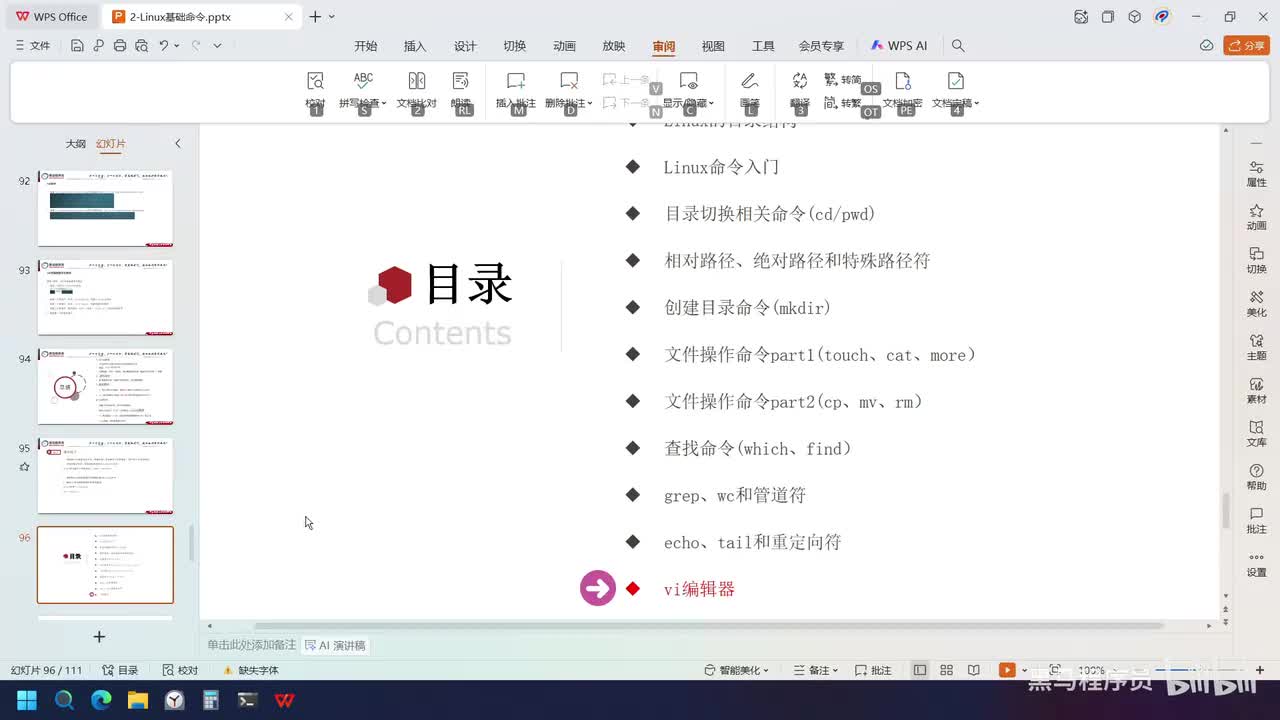The height and width of the screenshot is (720, 1280).
Task: Convert text with 转繁 button
Action: (843, 103)
